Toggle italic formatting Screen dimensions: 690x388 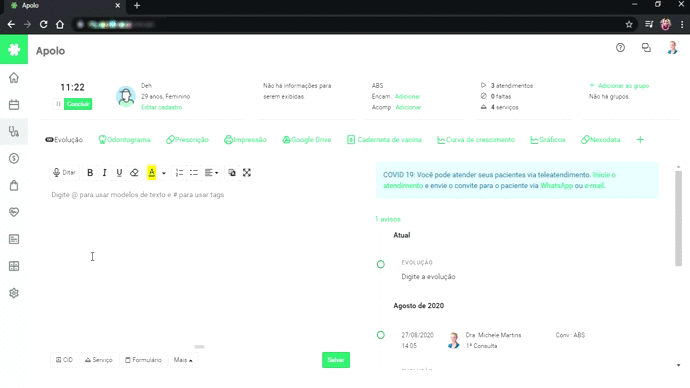point(104,173)
